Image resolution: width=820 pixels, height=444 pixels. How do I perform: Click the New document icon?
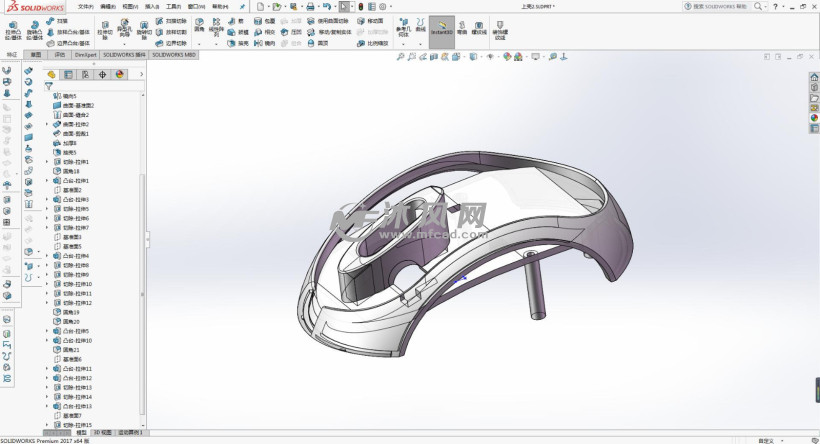pyautogui.click(x=260, y=7)
